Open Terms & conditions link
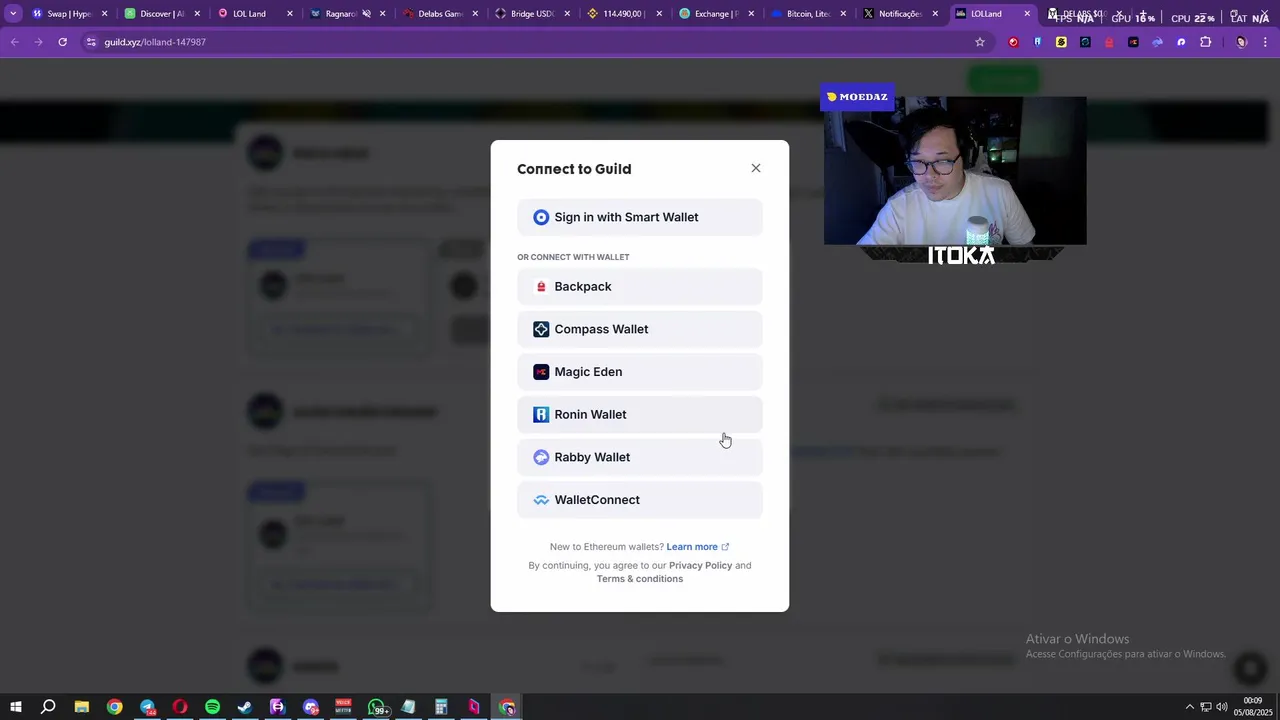1280x720 pixels. pyautogui.click(x=640, y=579)
